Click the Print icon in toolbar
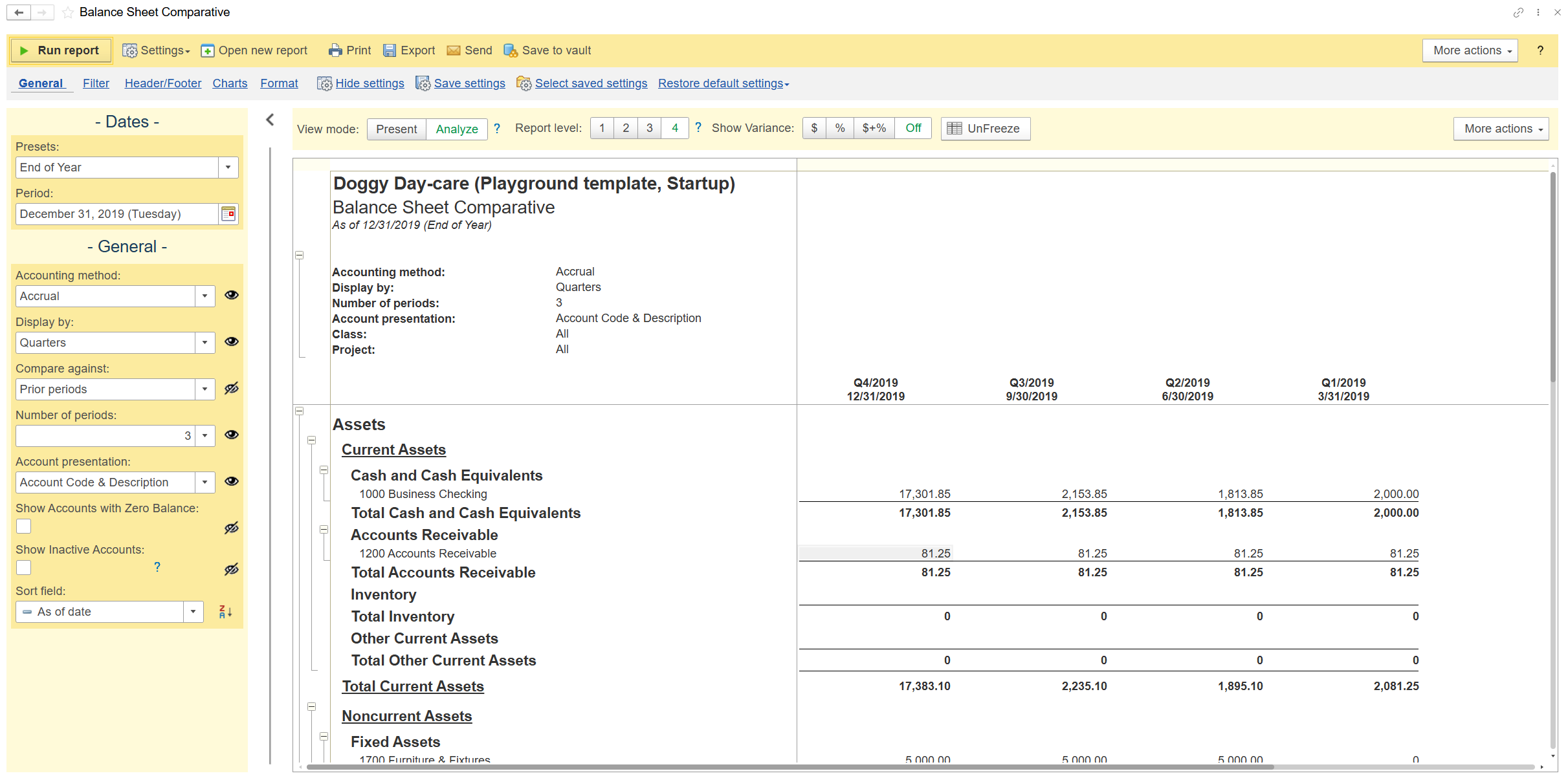 (x=335, y=50)
